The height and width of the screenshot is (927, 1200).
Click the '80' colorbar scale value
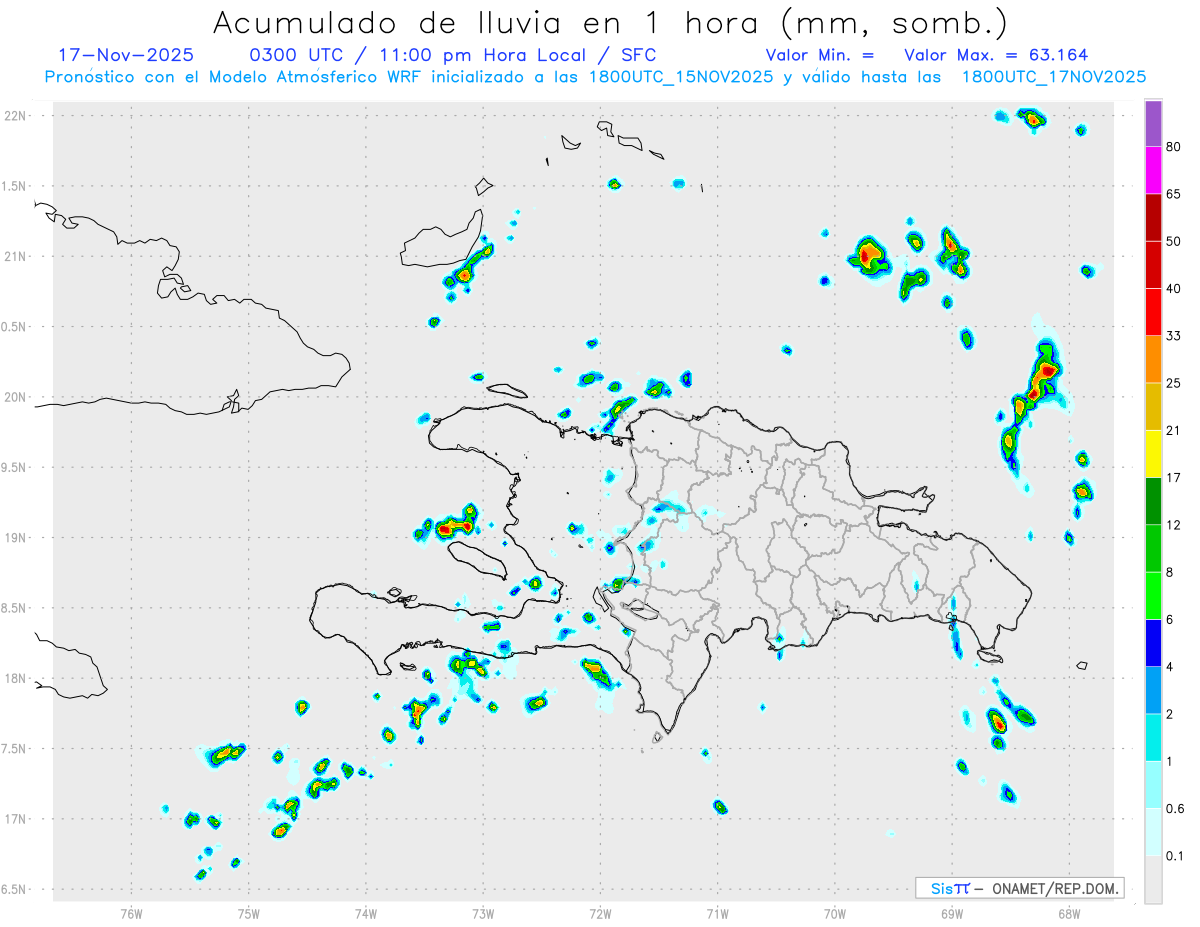click(1175, 147)
